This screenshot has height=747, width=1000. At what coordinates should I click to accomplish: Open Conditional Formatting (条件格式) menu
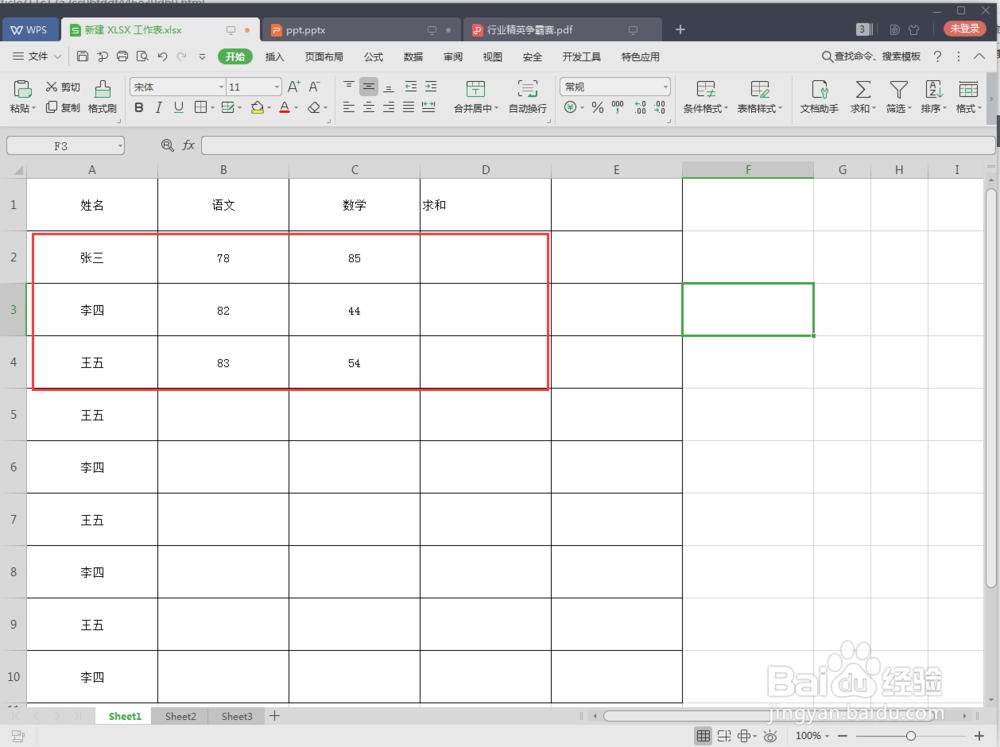[x=705, y=97]
